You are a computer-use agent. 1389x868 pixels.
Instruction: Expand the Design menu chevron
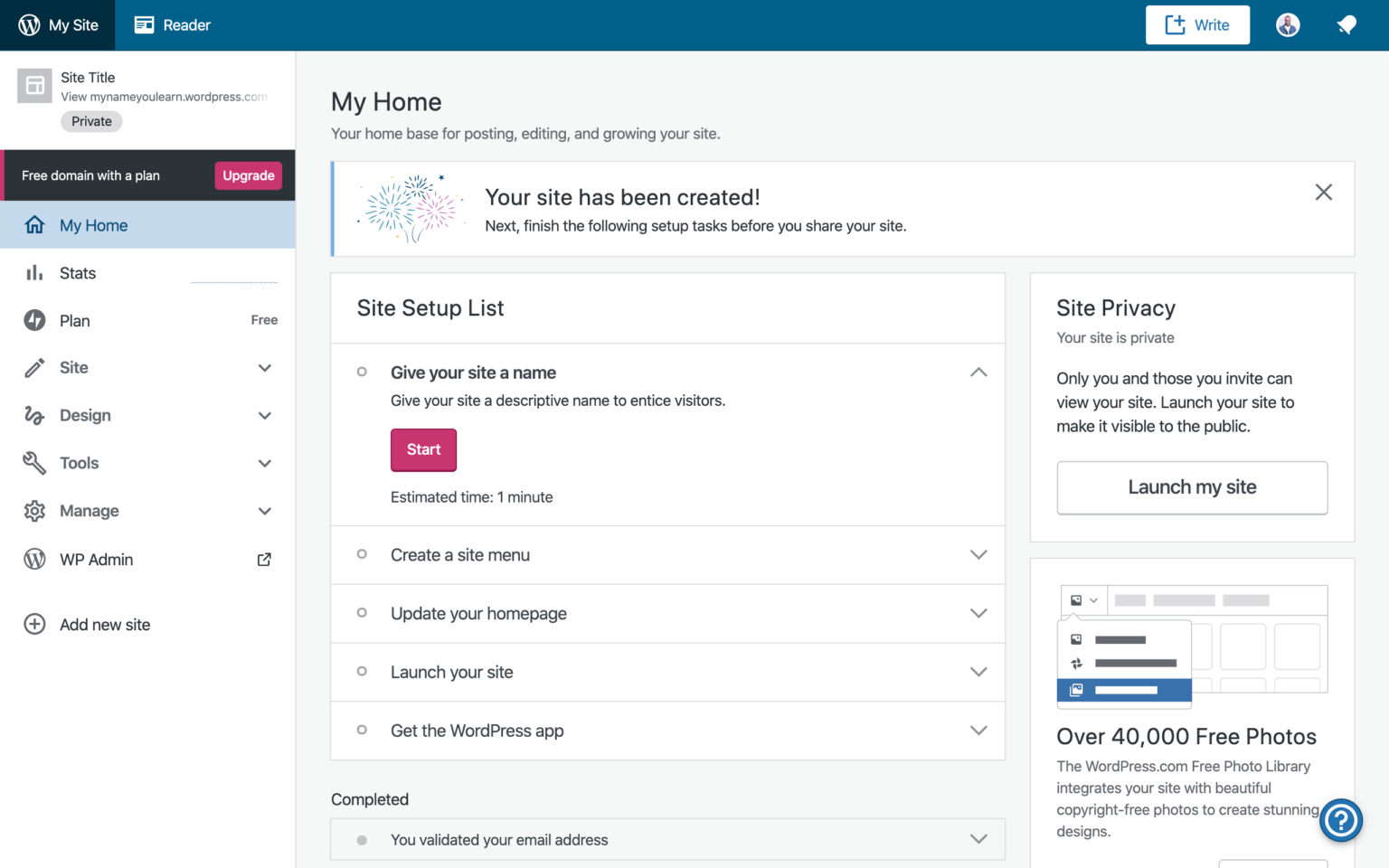pos(265,415)
